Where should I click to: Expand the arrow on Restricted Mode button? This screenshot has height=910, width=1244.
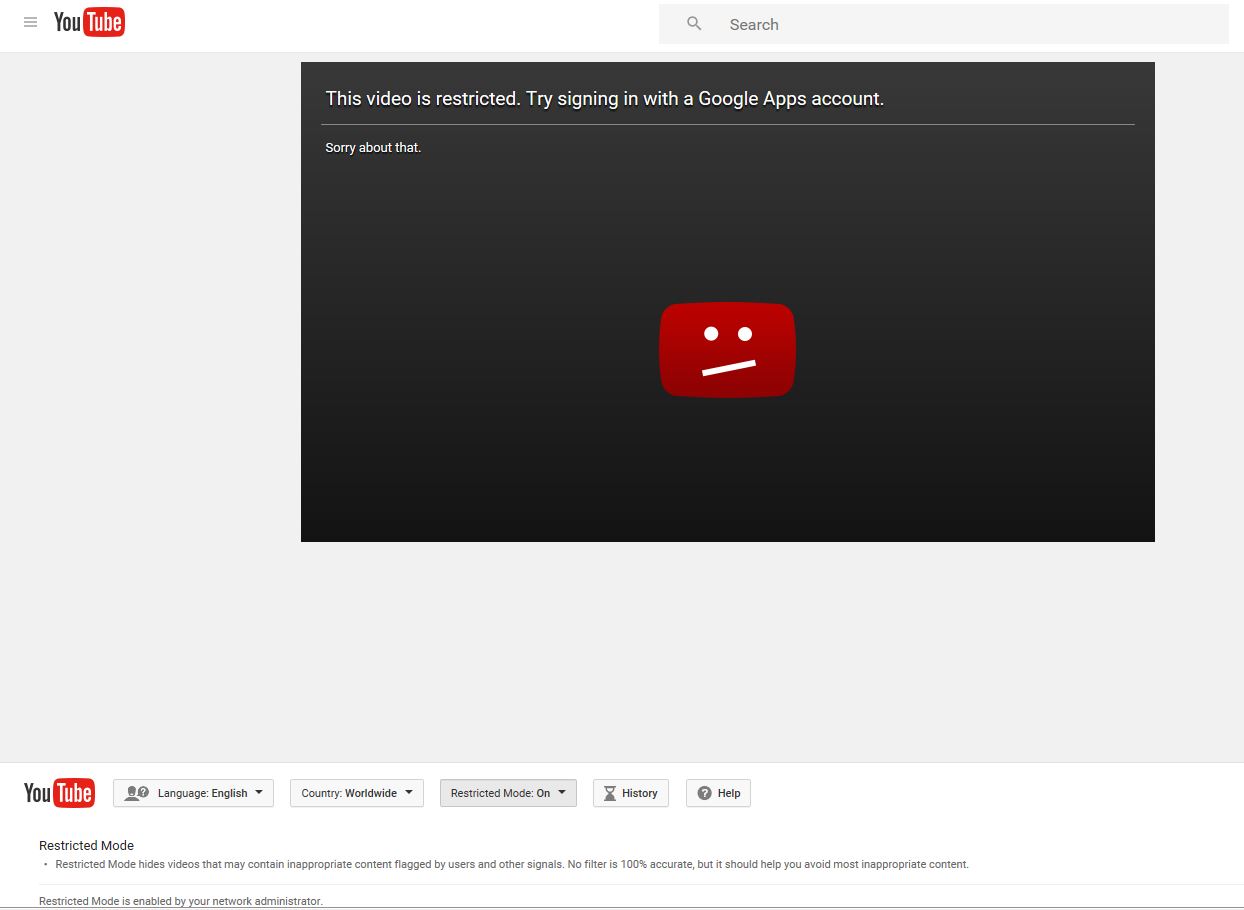(562, 792)
